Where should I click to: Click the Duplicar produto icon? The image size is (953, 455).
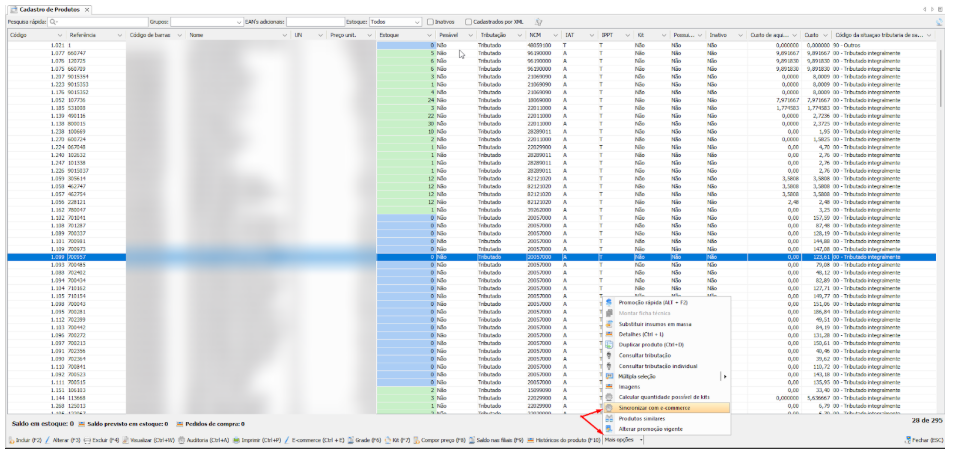(x=610, y=344)
